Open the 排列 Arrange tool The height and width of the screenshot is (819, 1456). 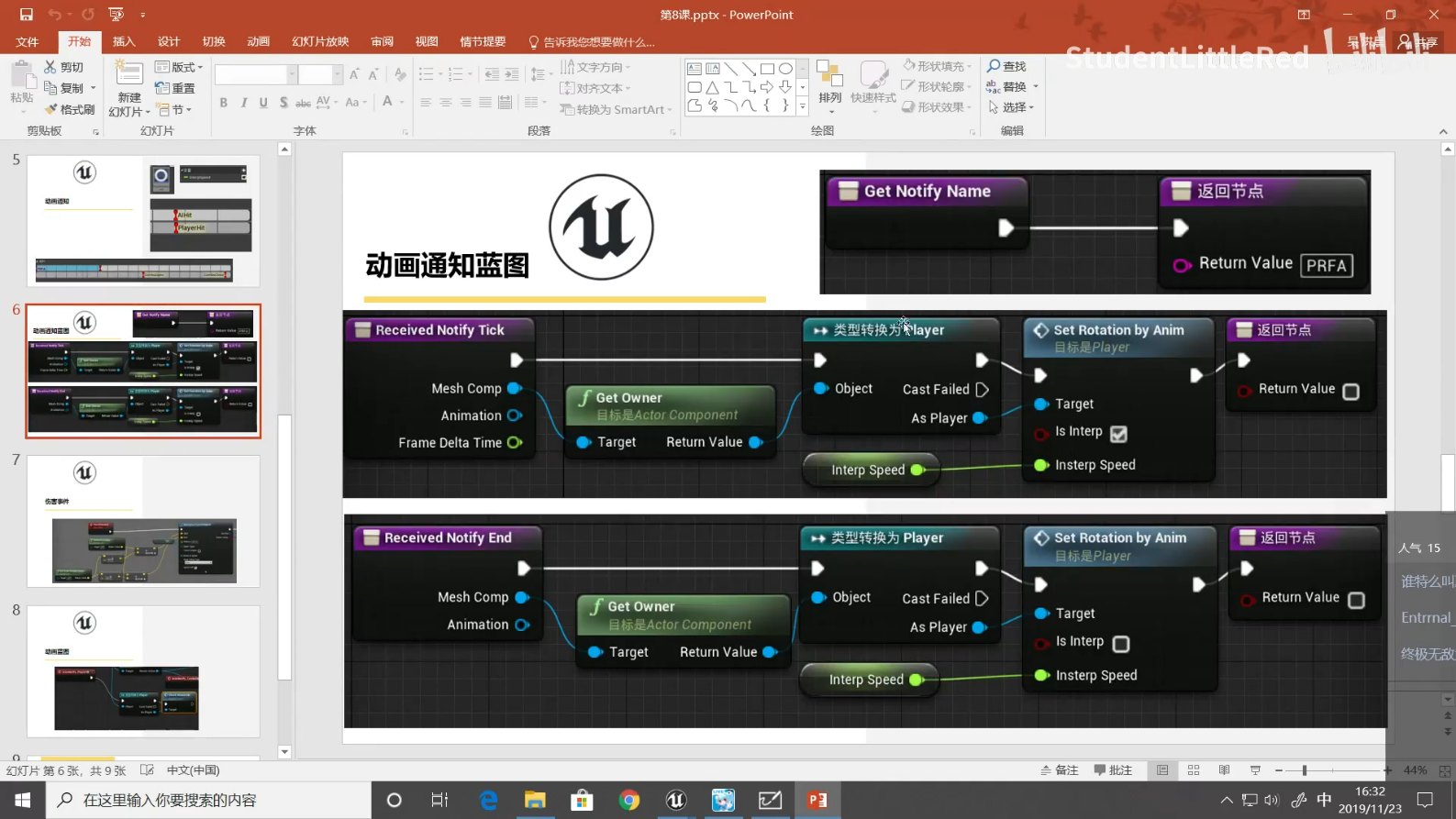830,85
